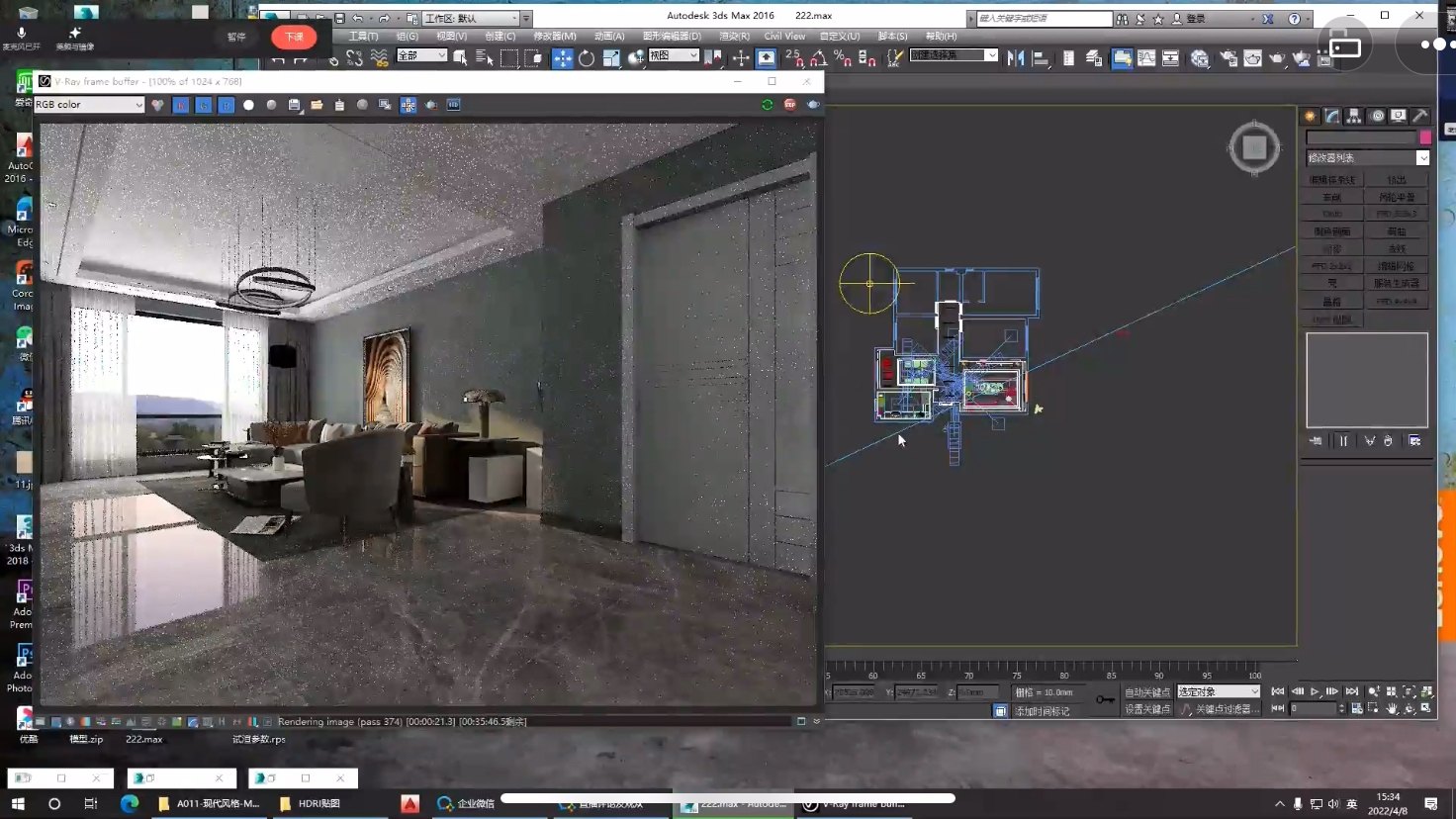The width and height of the screenshot is (1456, 819).
Task: Click the Render Production teapot icon
Action: click(1277, 58)
